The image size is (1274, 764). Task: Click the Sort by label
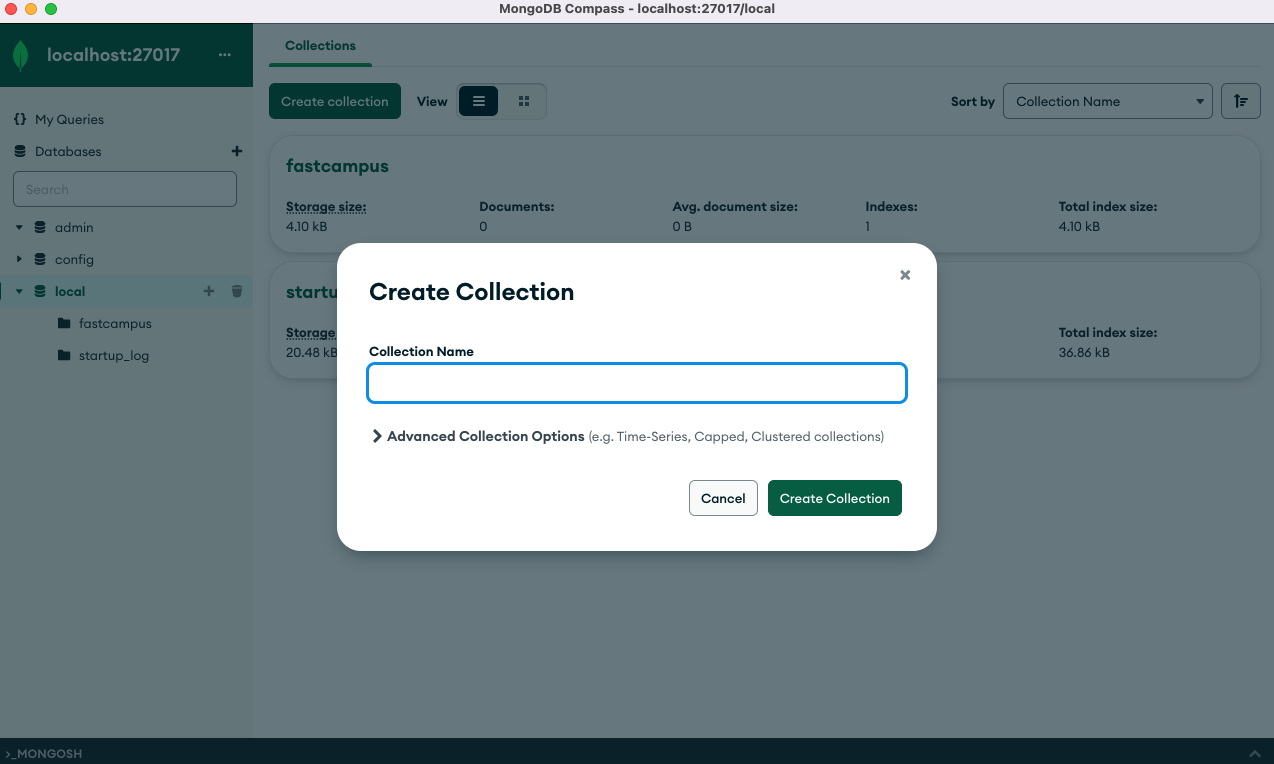click(x=973, y=101)
